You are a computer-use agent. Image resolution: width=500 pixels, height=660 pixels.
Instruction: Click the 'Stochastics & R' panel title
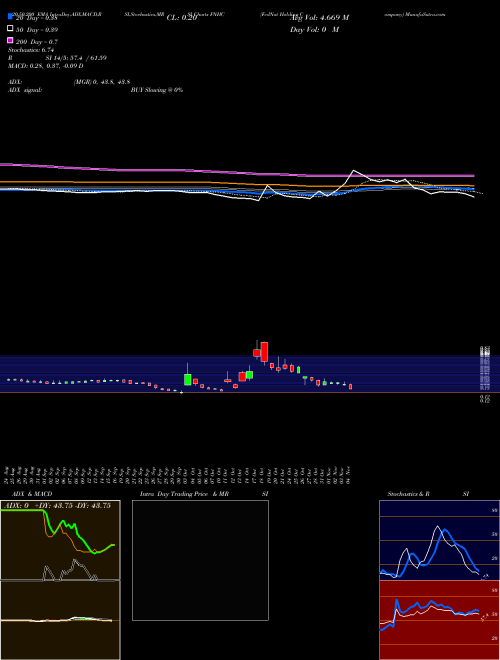[409, 494]
